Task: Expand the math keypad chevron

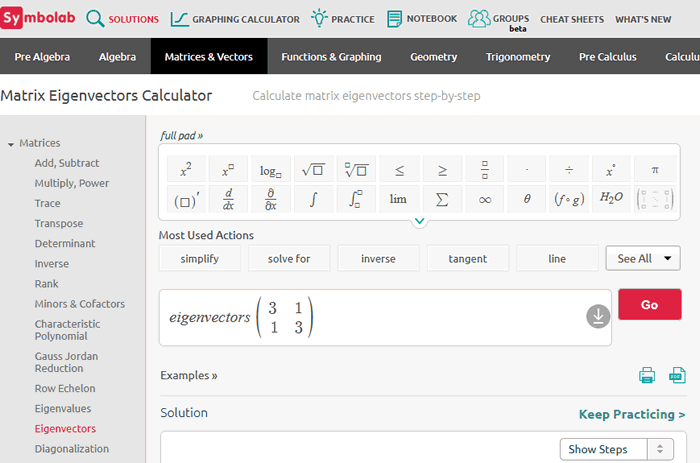Action: (419, 221)
